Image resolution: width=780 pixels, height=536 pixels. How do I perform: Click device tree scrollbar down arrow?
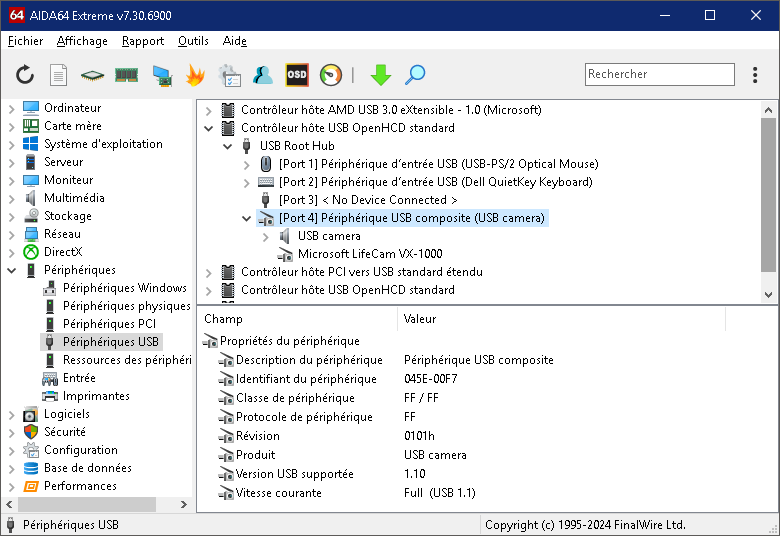click(768, 294)
